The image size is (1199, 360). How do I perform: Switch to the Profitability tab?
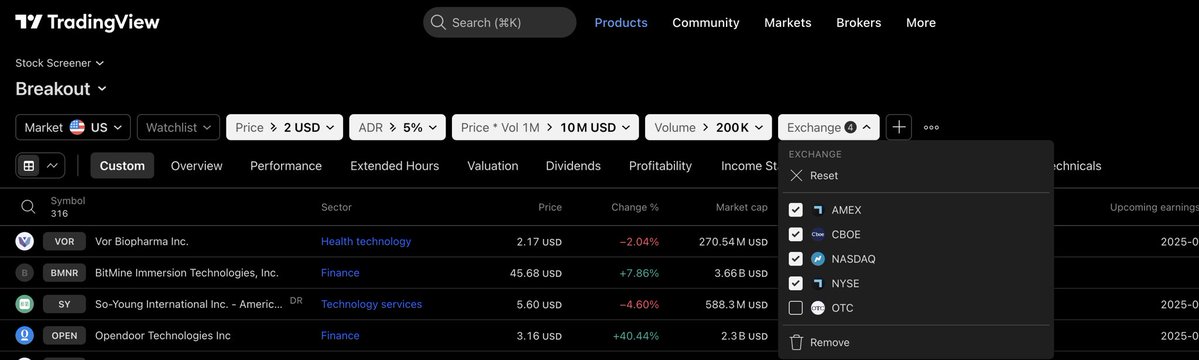[x=661, y=166]
